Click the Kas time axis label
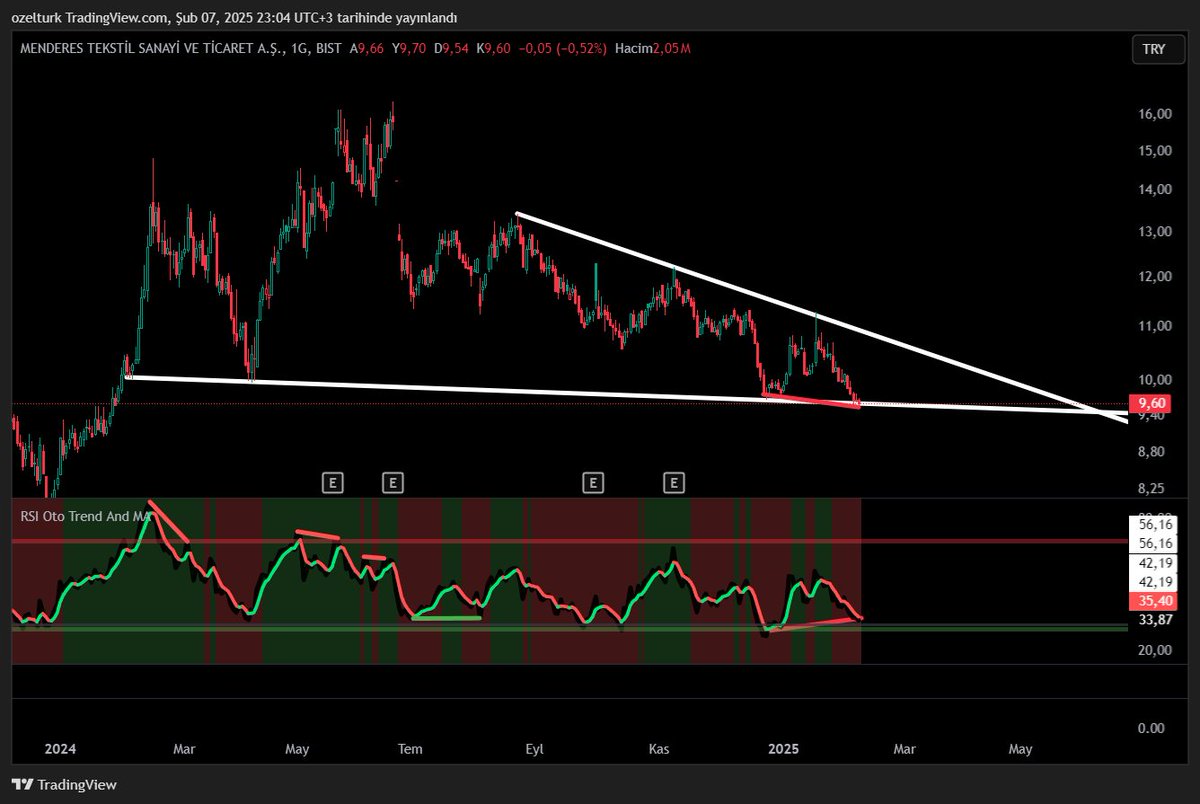This screenshot has width=1200, height=804. pos(658,748)
